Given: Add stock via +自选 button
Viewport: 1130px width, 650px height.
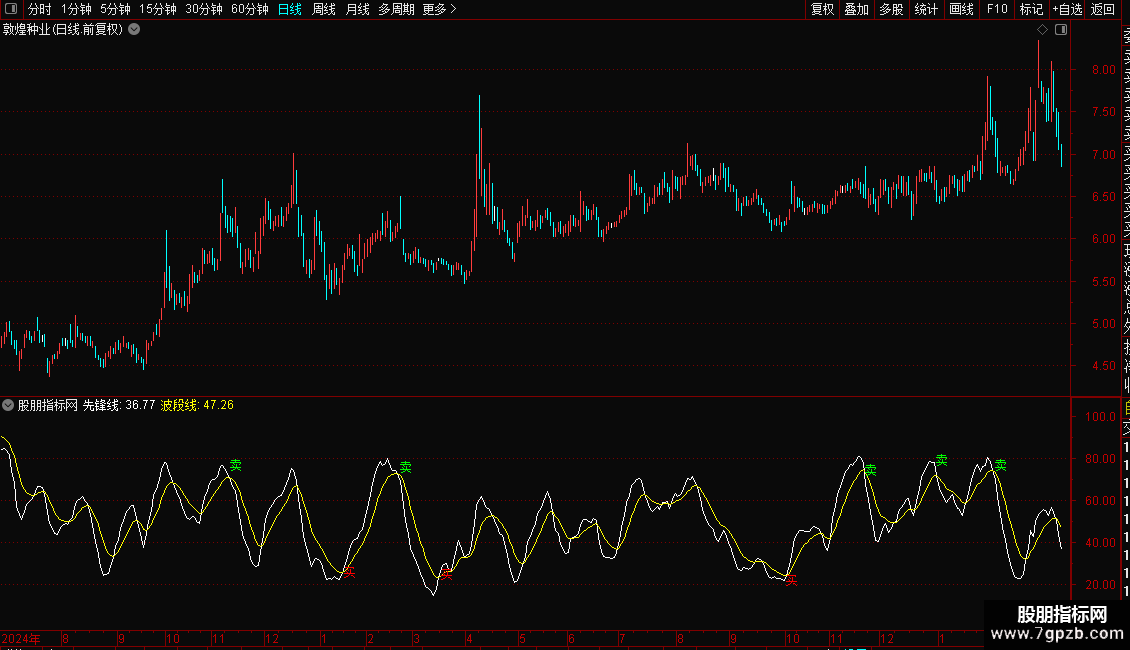Looking at the screenshot, I should click(x=1067, y=9).
